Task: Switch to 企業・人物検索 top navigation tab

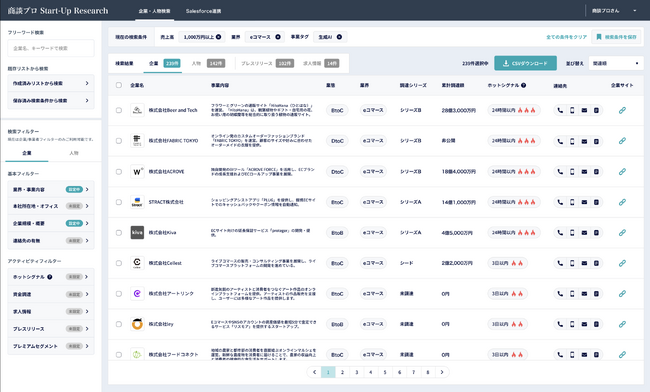Action: (x=155, y=11)
